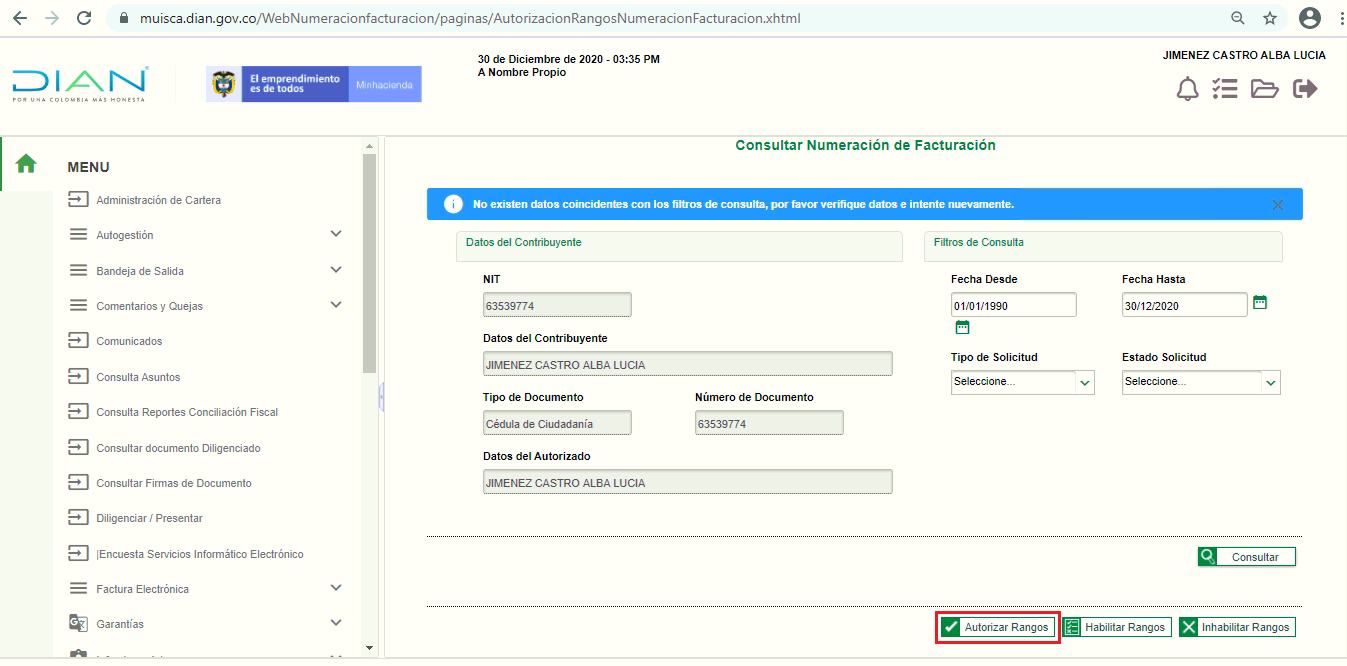
Task: Go to the green home icon
Action: (26, 164)
